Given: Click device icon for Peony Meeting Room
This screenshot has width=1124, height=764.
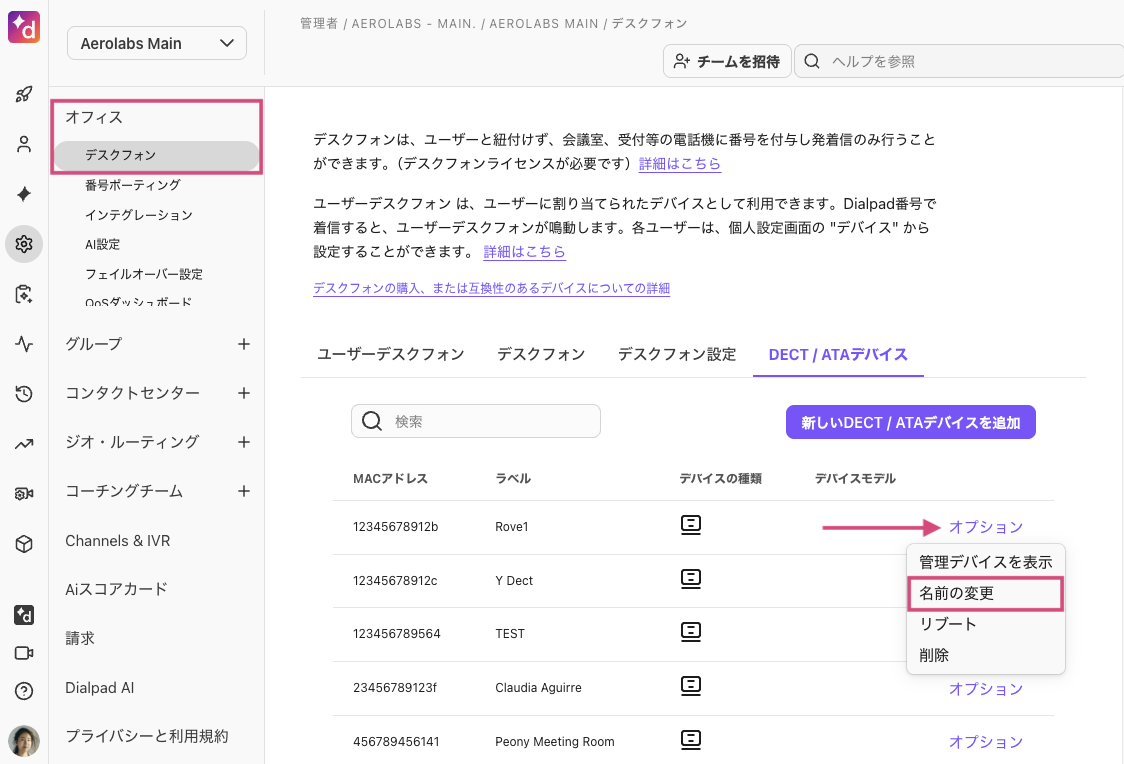Looking at the screenshot, I should [690, 740].
